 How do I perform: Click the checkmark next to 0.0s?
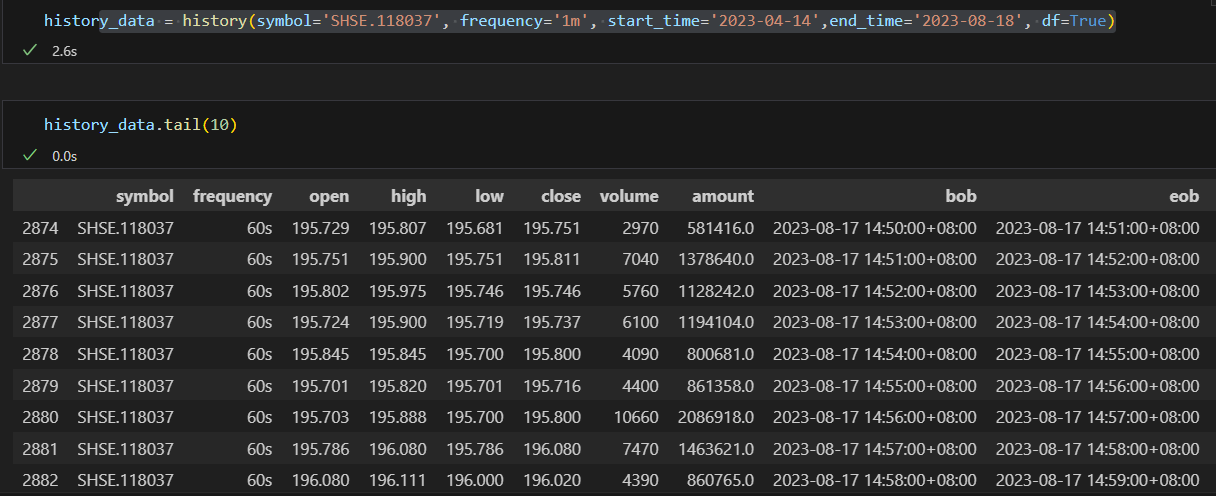(x=30, y=155)
